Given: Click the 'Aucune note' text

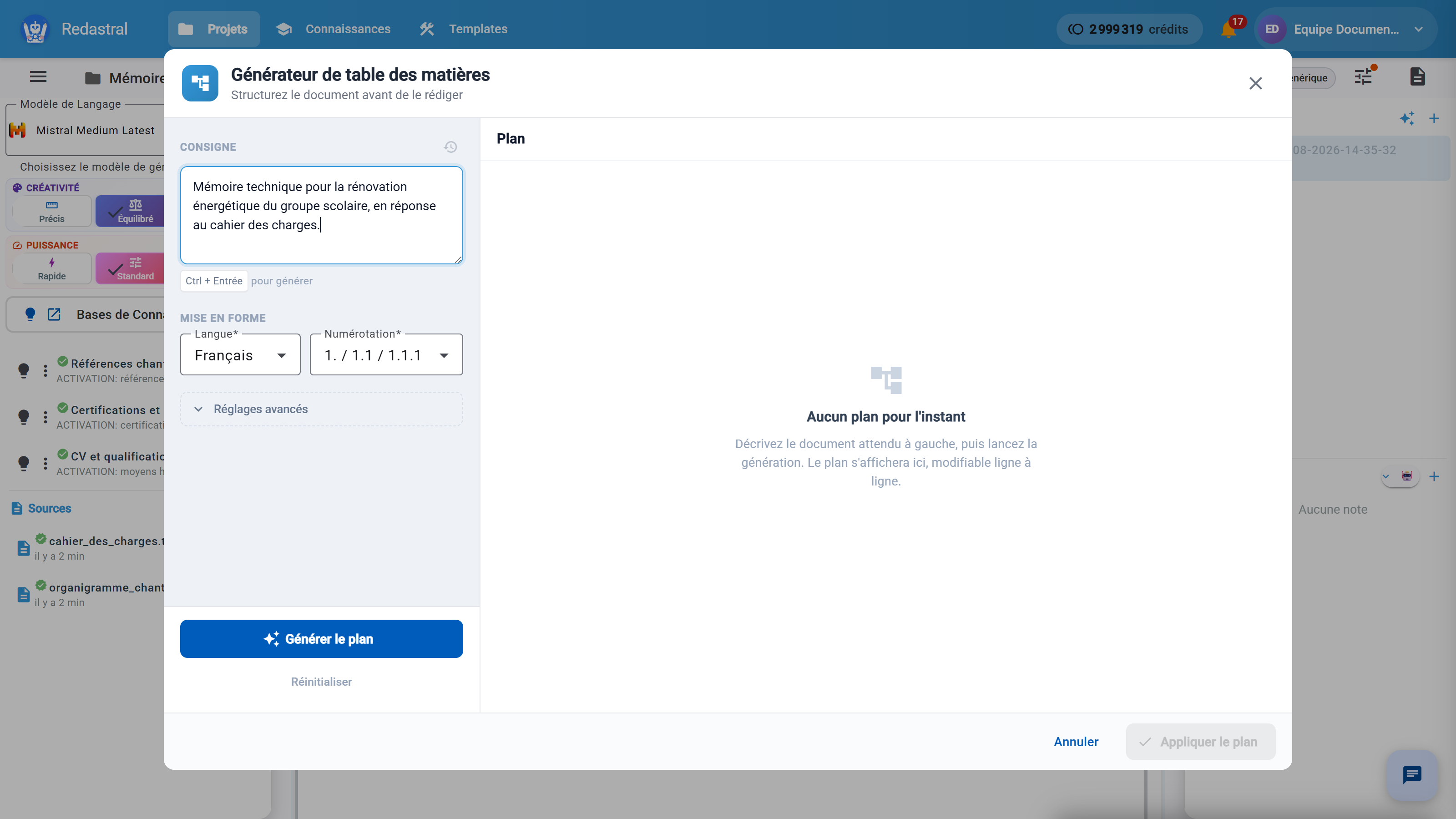Looking at the screenshot, I should pyautogui.click(x=1333, y=509).
